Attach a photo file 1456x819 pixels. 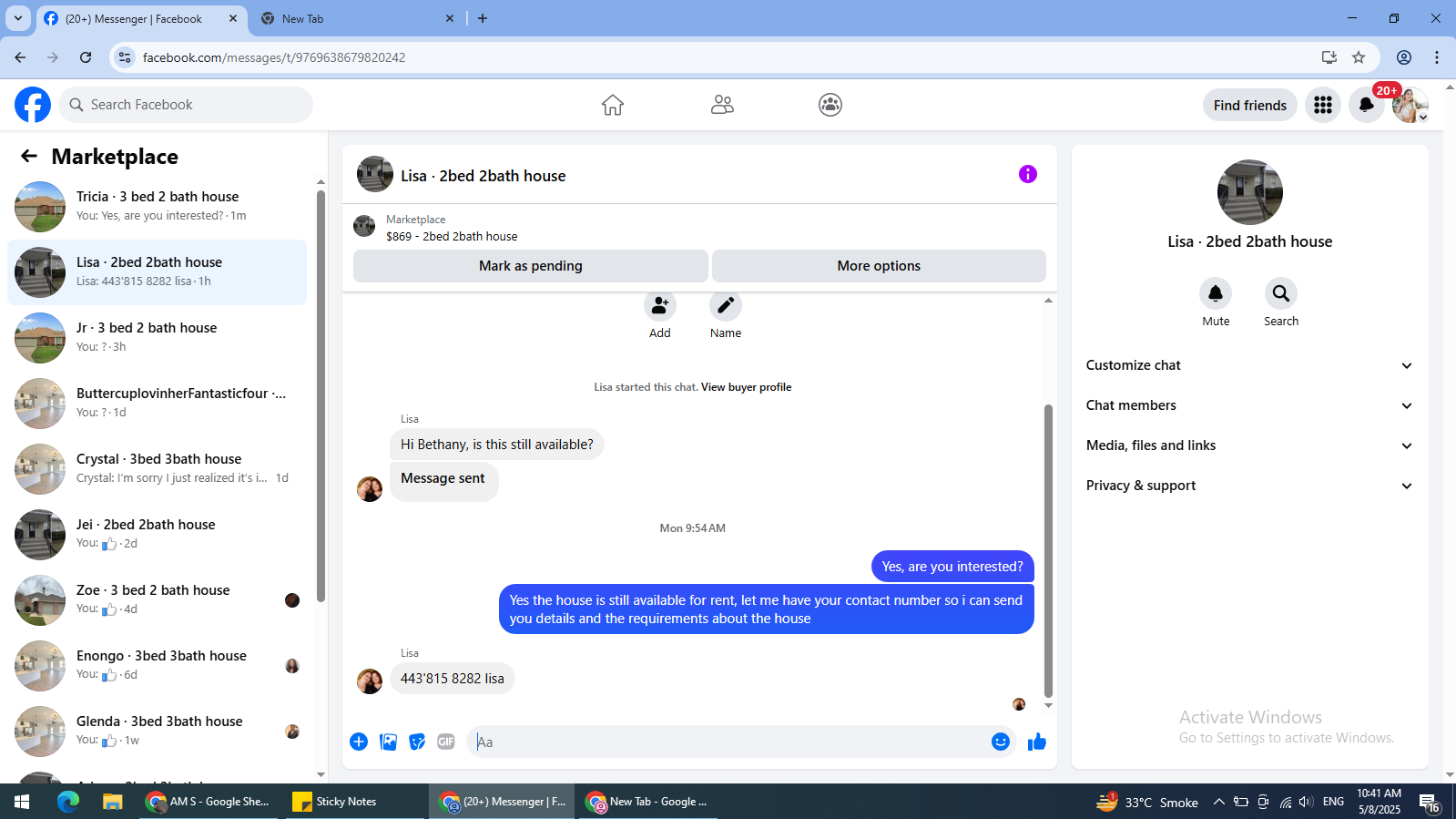388,742
